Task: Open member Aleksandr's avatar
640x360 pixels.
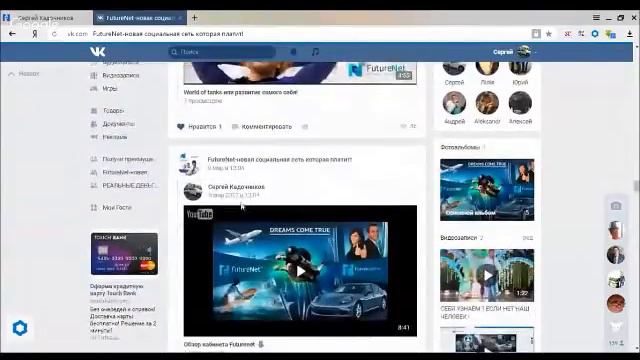Action: (x=487, y=102)
